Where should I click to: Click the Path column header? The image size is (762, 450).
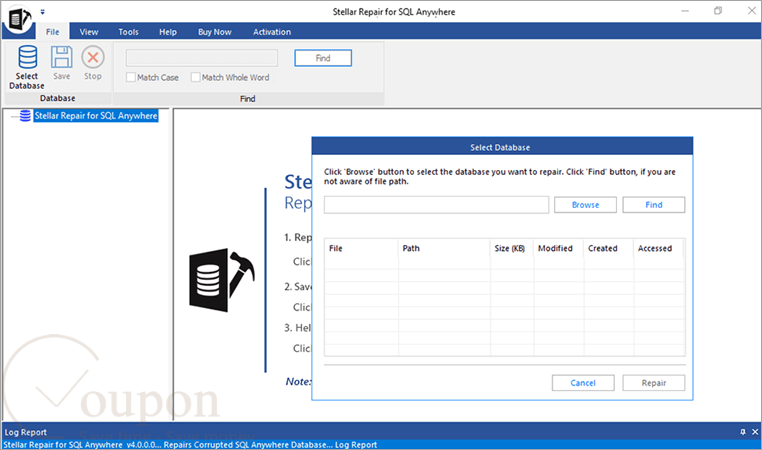pos(444,248)
